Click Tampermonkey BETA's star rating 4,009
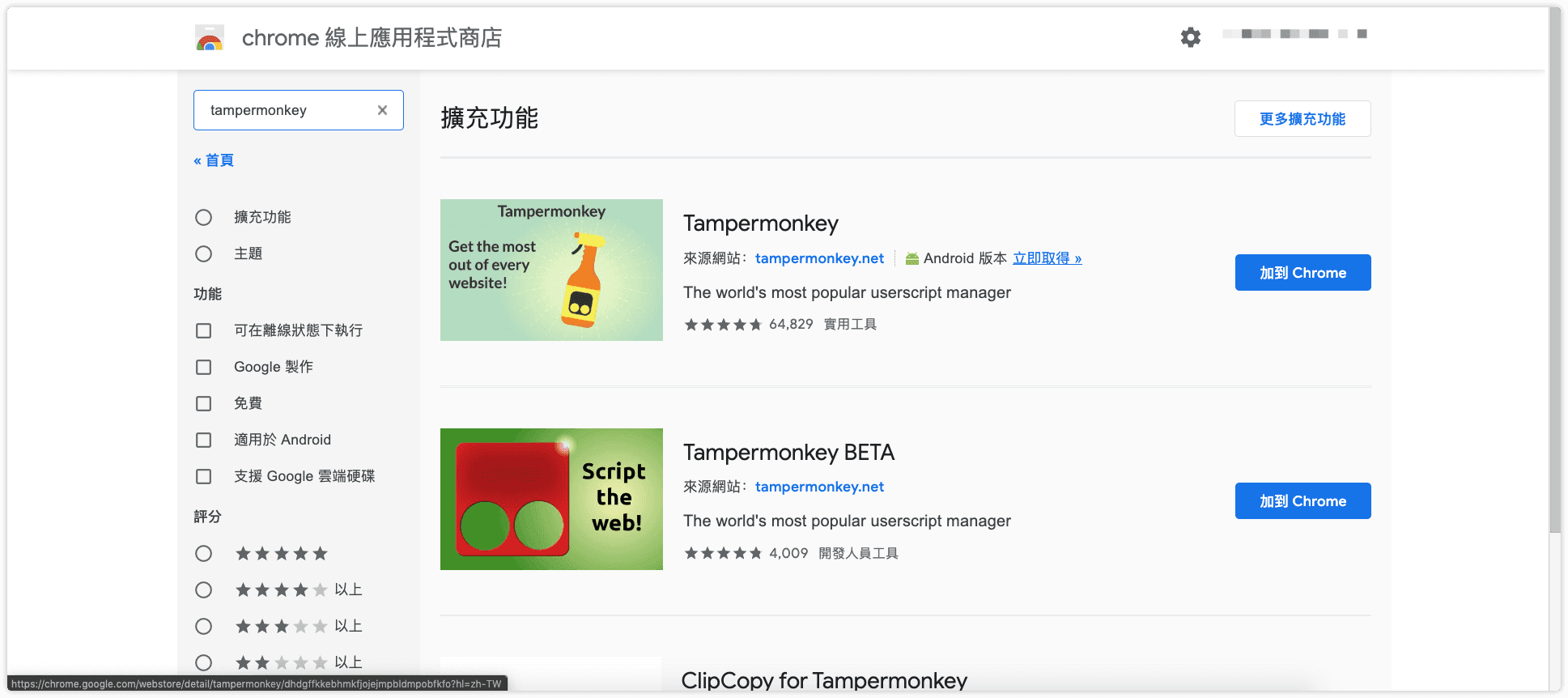 746,553
